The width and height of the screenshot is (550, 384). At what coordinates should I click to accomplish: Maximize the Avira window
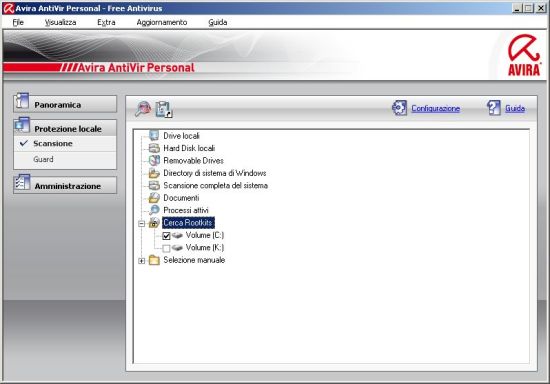(528, 8)
